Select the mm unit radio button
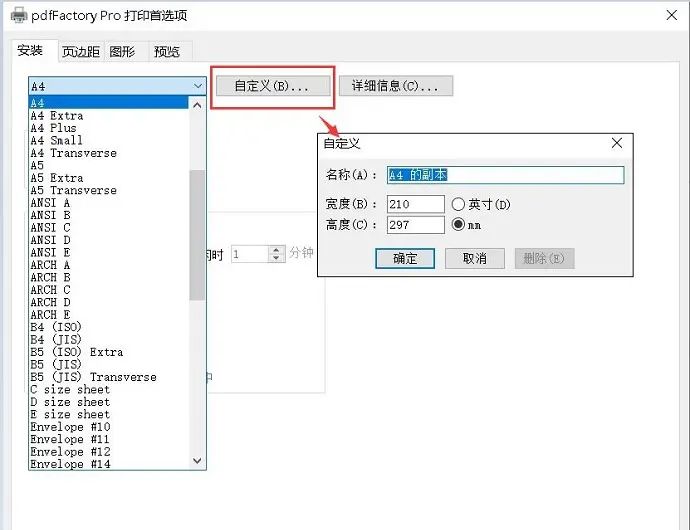 pyautogui.click(x=458, y=225)
